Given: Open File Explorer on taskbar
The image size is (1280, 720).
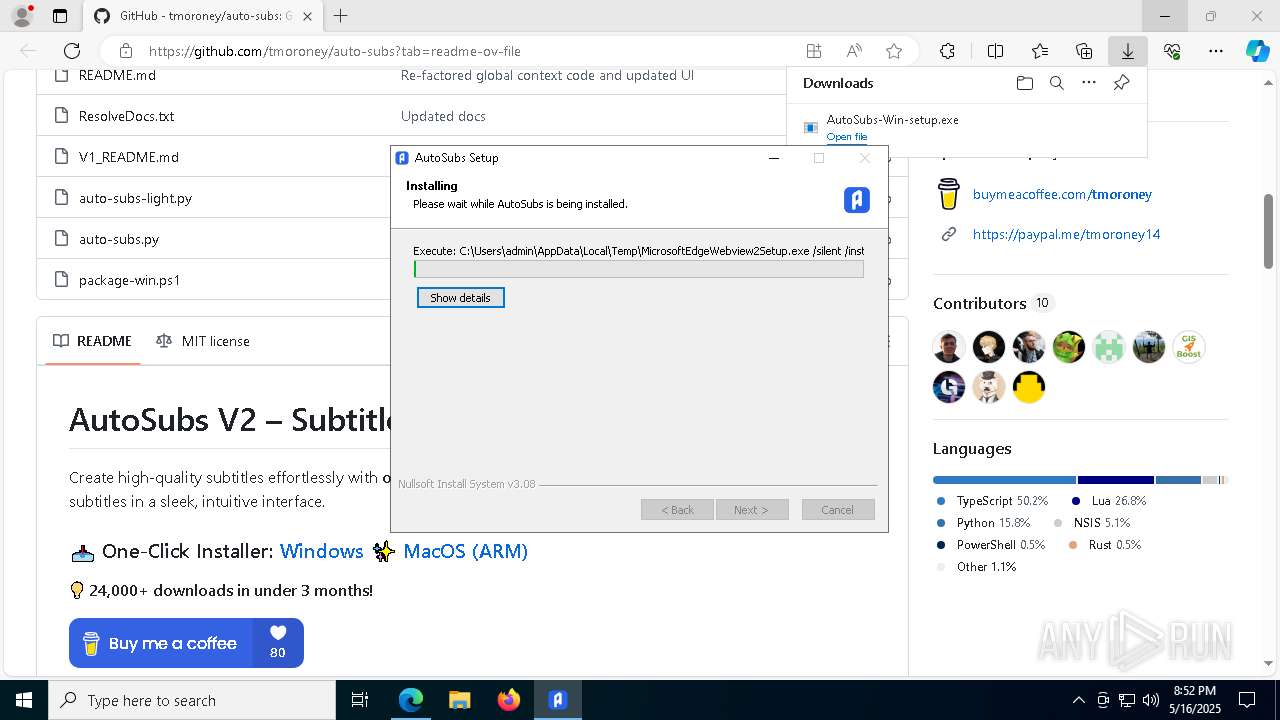Looking at the screenshot, I should pyautogui.click(x=459, y=700).
